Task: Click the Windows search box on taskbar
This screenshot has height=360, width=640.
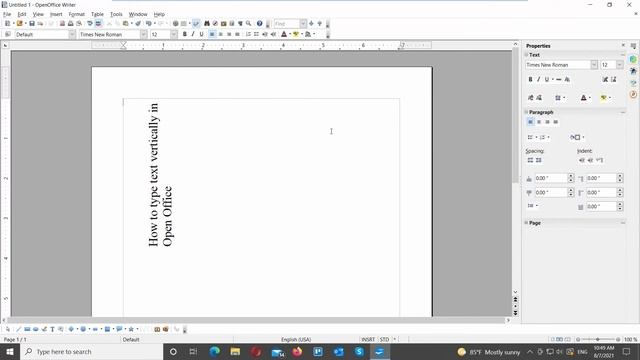Action: (91, 351)
